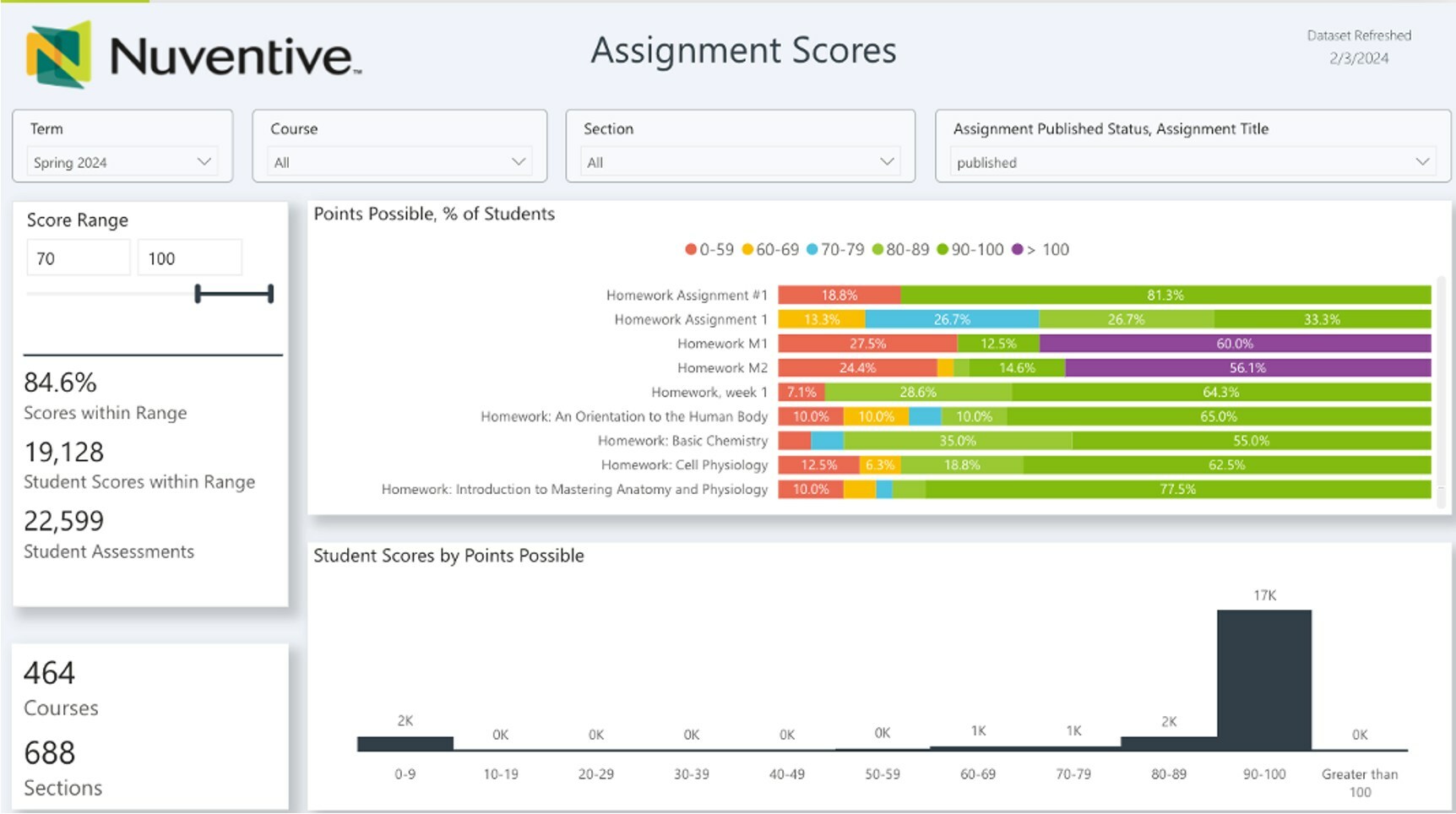Image resolution: width=1456 pixels, height=814 pixels.
Task: Select the blue 70-79 legend marker
Action: click(812, 250)
